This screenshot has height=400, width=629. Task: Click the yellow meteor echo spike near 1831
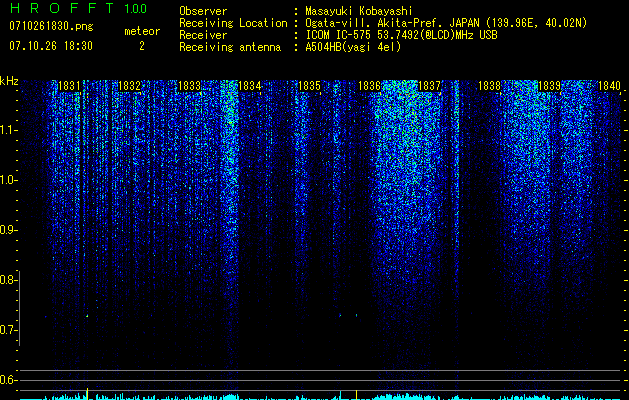click(x=87, y=394)
